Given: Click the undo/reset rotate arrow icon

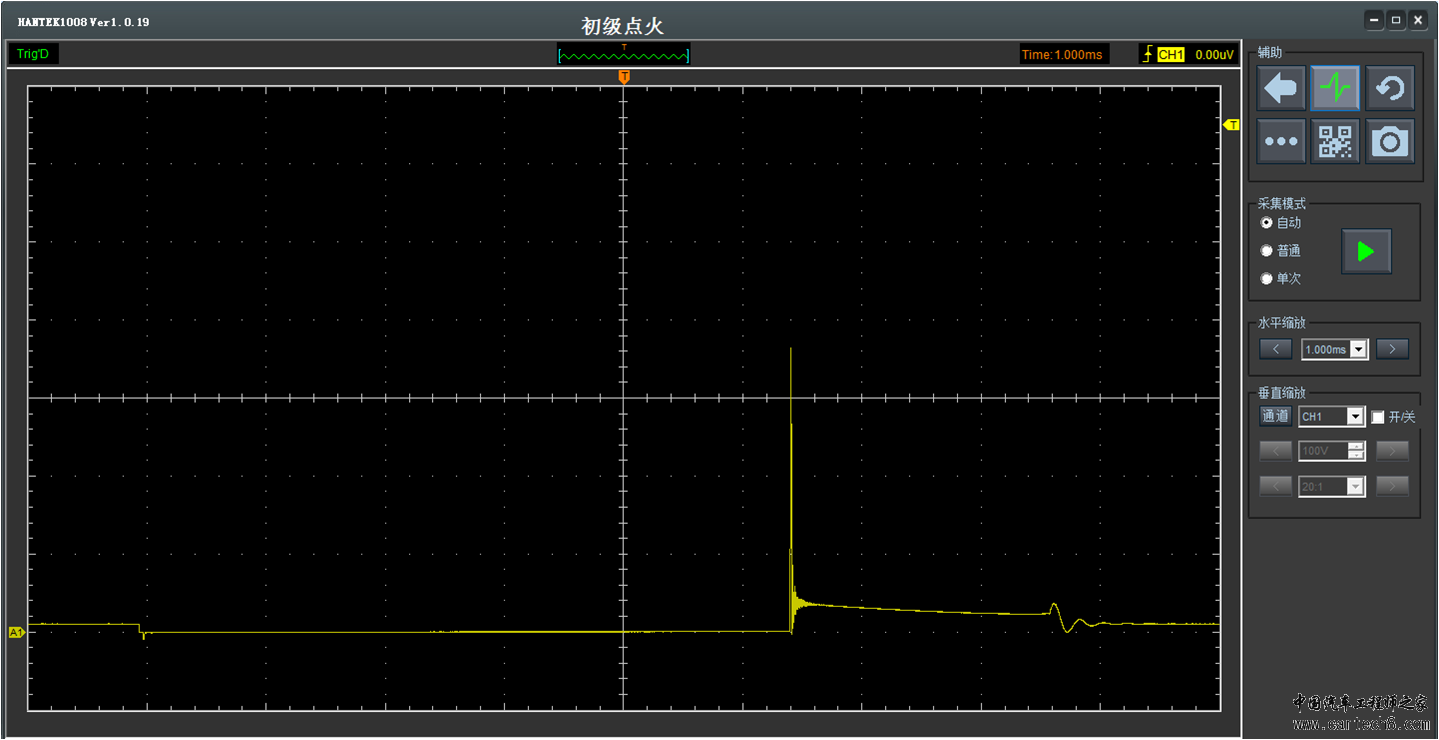Looking at the screenshot, I should [1390, 89].
